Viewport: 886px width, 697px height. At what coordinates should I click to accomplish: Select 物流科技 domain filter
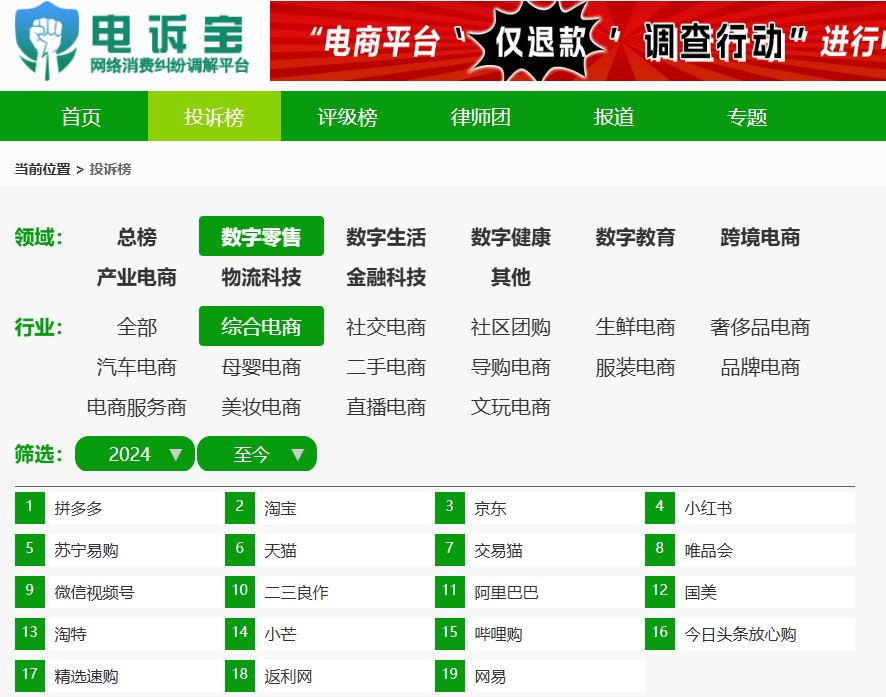tap(261, 277)
